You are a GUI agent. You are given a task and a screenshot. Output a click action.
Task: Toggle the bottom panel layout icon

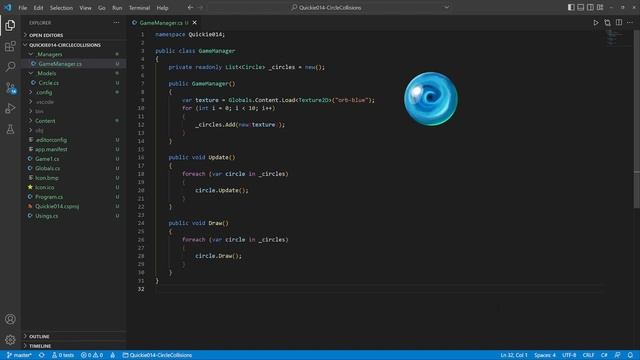point(580,7)
